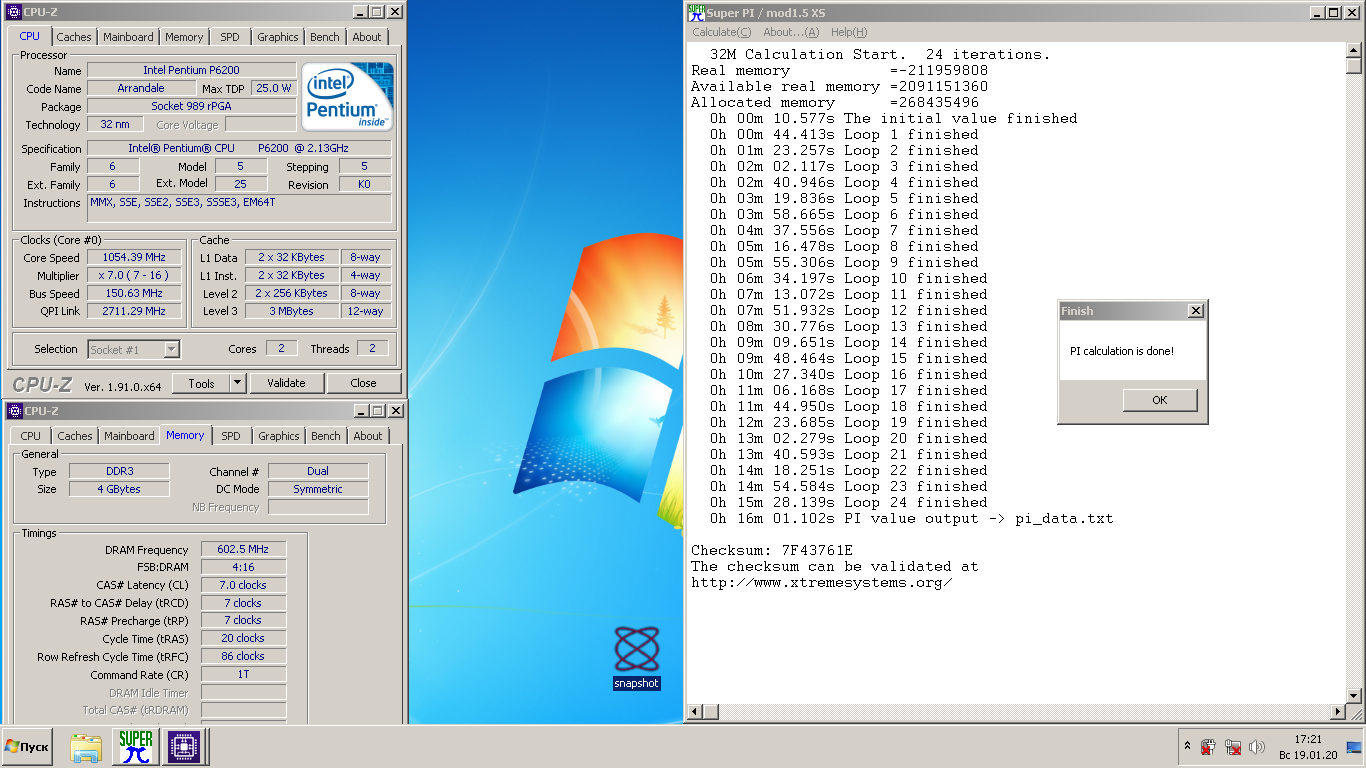Click 'PI calculation is done!' message
This screenshot has height=768, width=1366.
pyautogui.click(x=1122, y=351)
